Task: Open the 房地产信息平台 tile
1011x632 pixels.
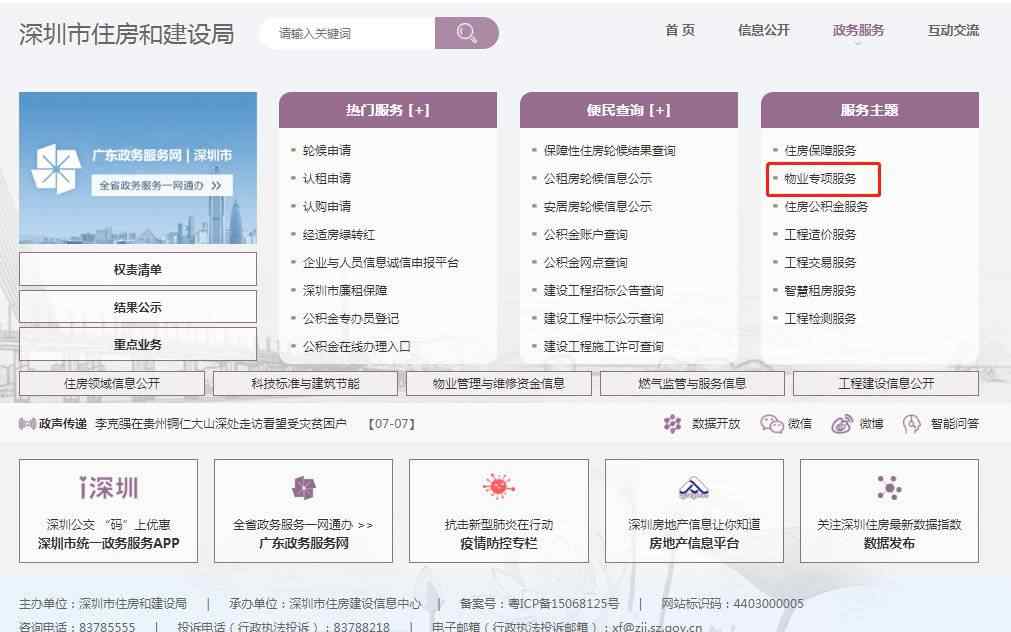Action: click(x=694, y=510)
